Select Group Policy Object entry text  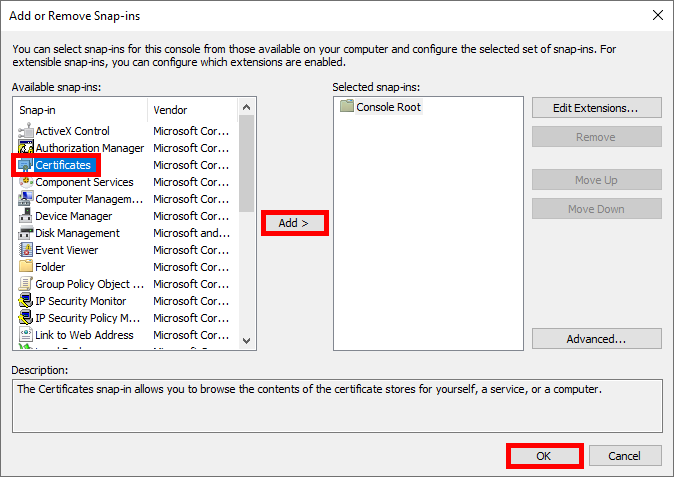(89, 284)
